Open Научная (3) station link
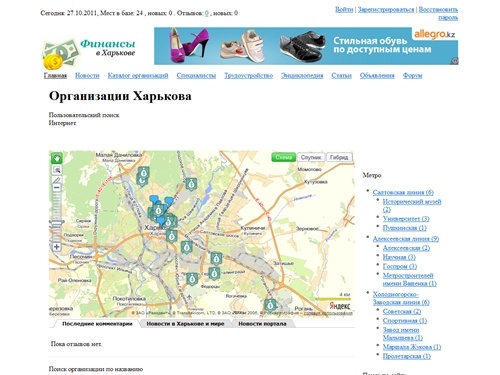 click(x=399, y=257)
